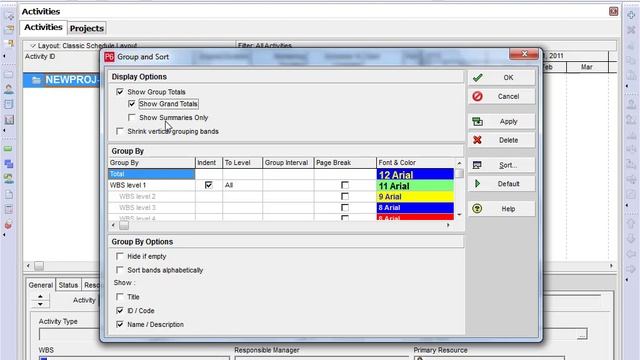
Task: Select the Total row in Group By
Action: tap(151, 174)
